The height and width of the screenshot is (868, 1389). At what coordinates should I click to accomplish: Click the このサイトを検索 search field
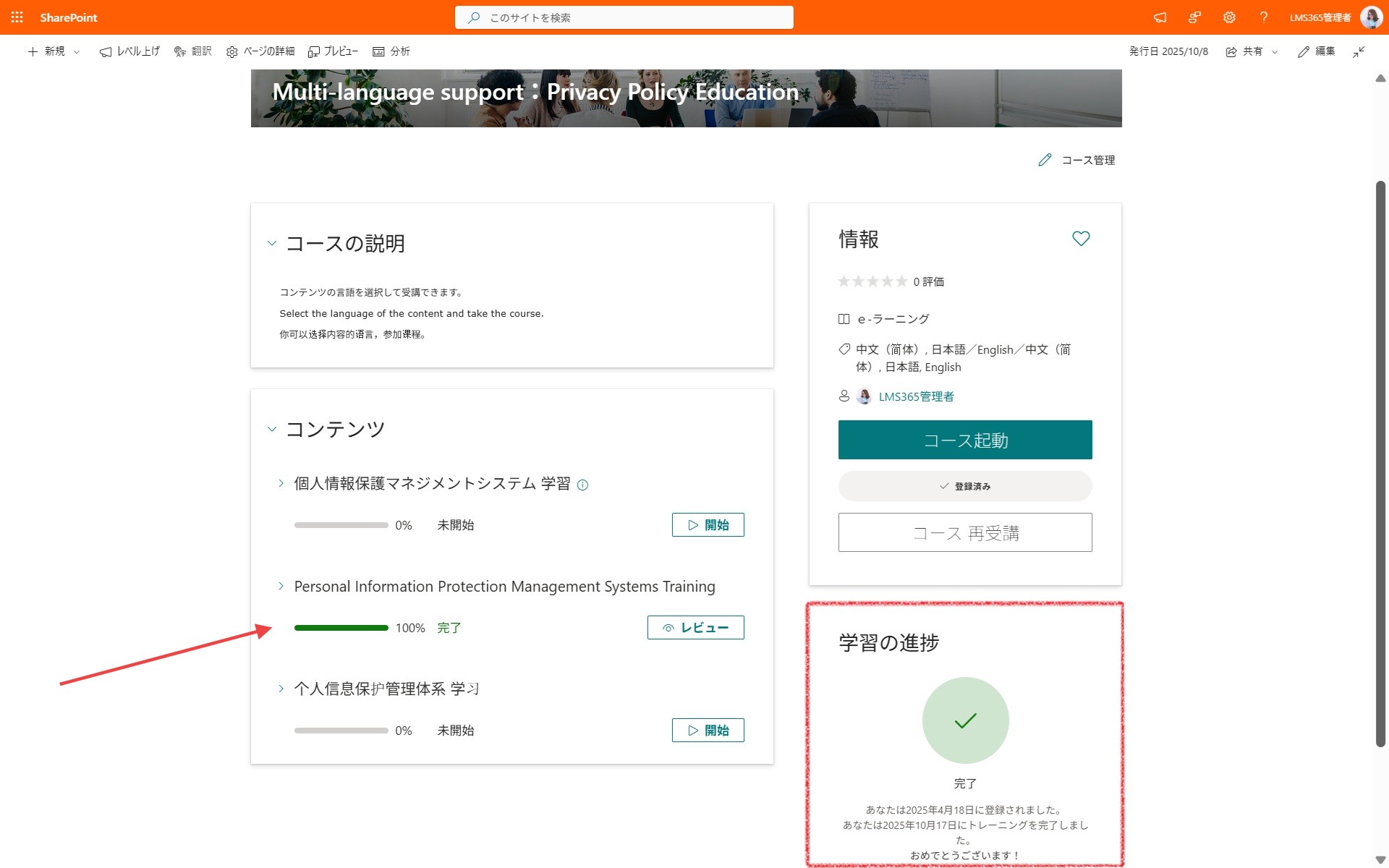coord(624,17)
